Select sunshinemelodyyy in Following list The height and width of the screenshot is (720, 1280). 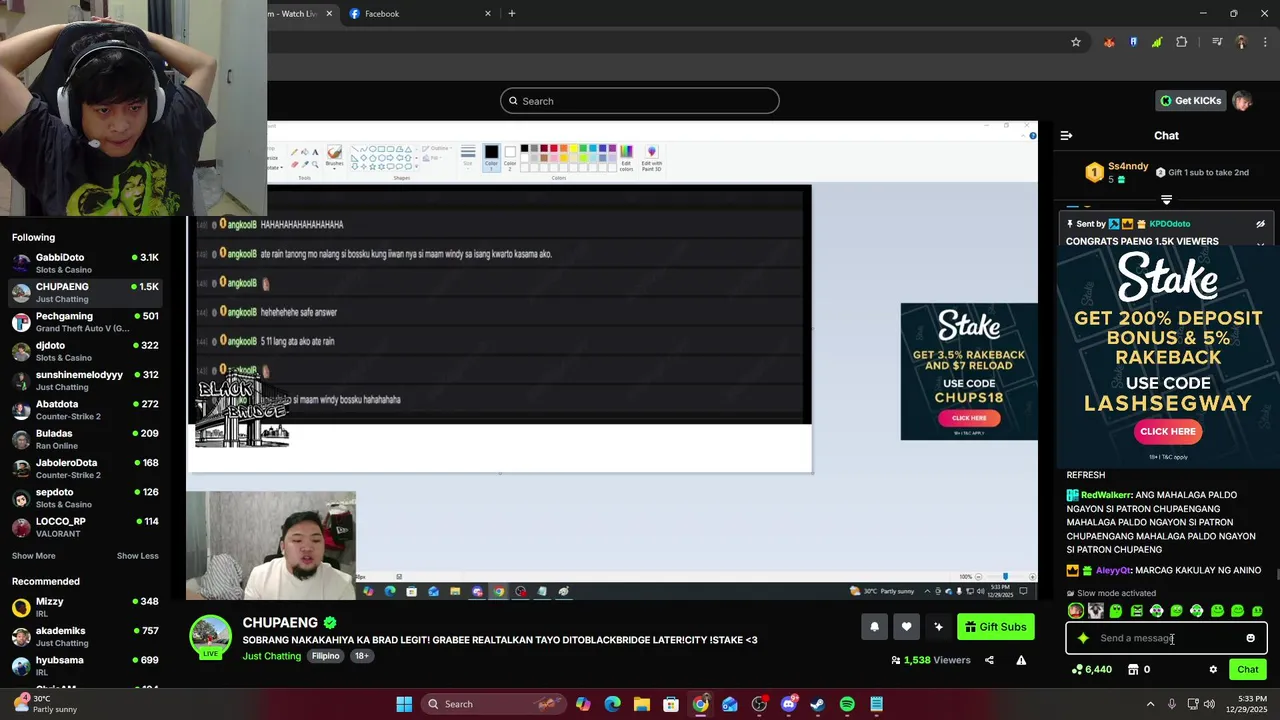85,380
